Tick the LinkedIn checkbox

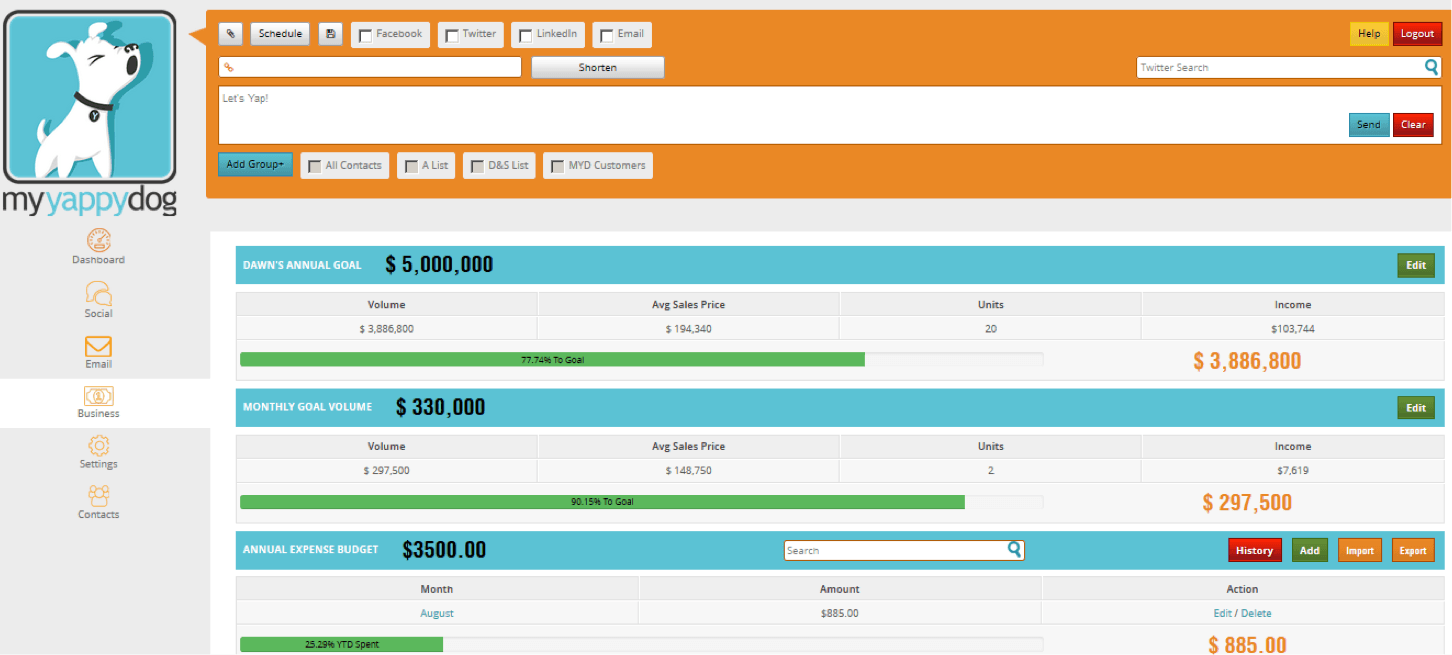(x=525, y=35)
